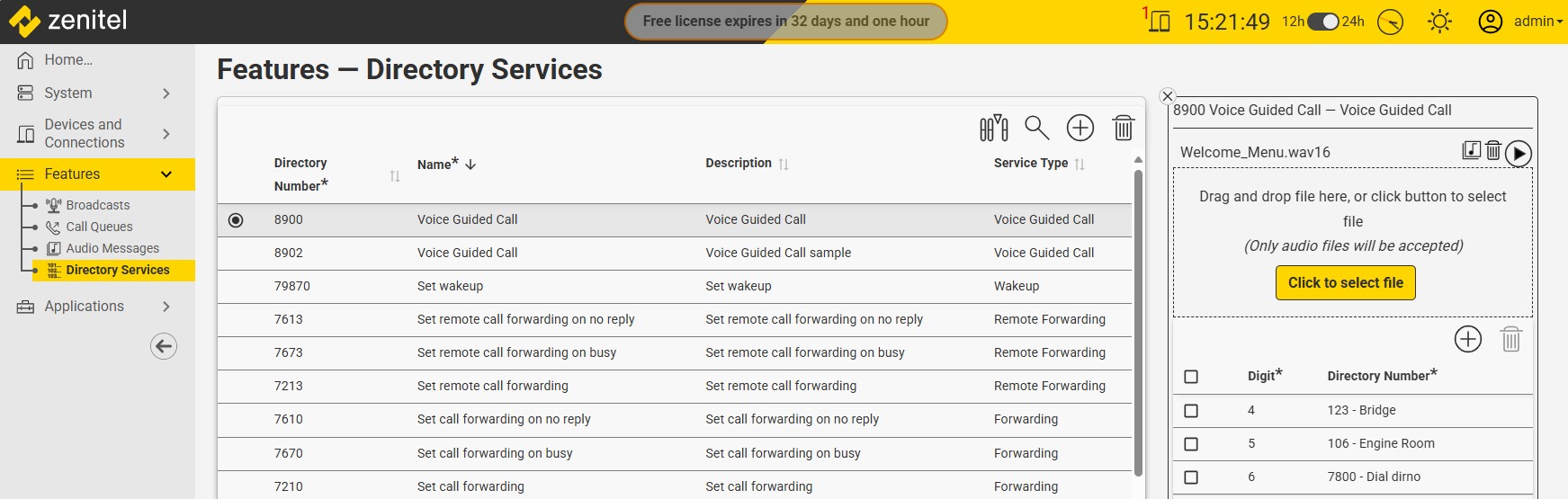
Task: Open the admin user dropdown
Action: click(1537, 22)
